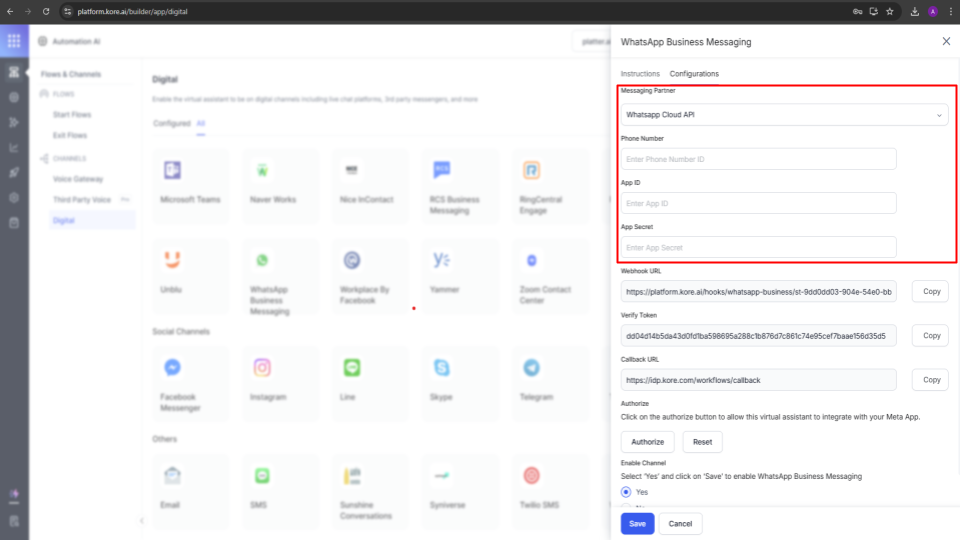Close the WhatsApp Business Messaging panel
Image resolution: width=960 pixels, height=540 pixels.
tap(946, 41)
